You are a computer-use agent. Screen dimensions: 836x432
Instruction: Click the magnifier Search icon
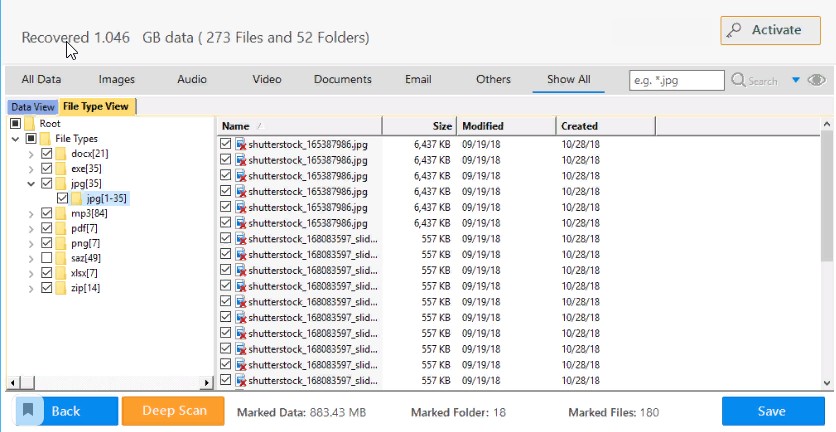coord(739,80)
